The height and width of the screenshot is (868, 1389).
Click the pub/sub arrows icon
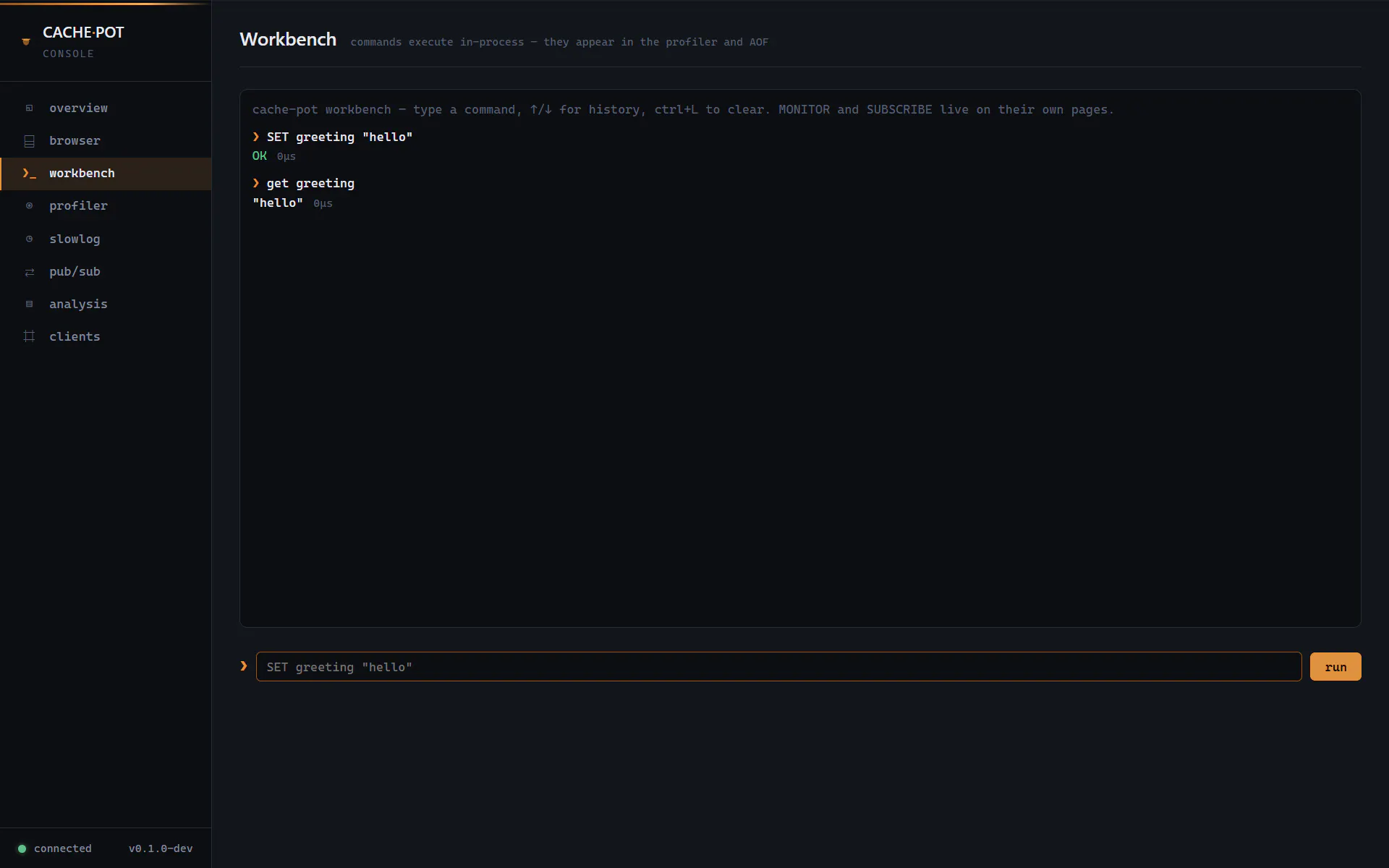(x=29, y=272)
